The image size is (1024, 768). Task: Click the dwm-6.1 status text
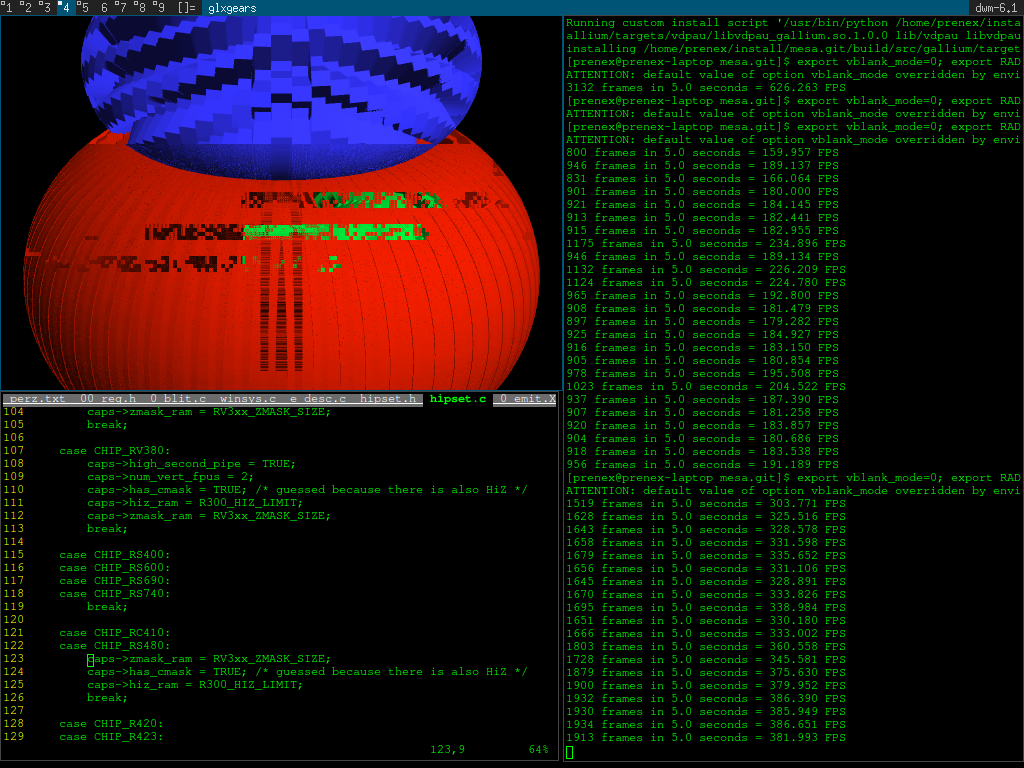coord(995,8)
